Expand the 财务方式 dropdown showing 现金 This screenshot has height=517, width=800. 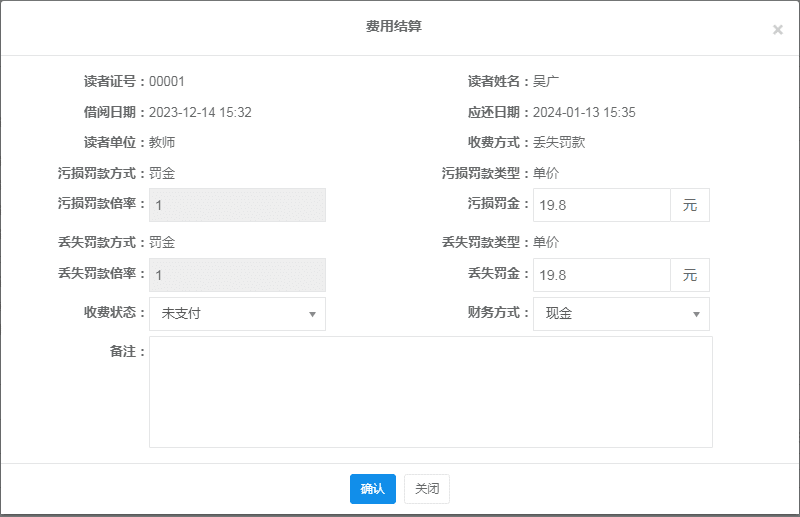620,314
